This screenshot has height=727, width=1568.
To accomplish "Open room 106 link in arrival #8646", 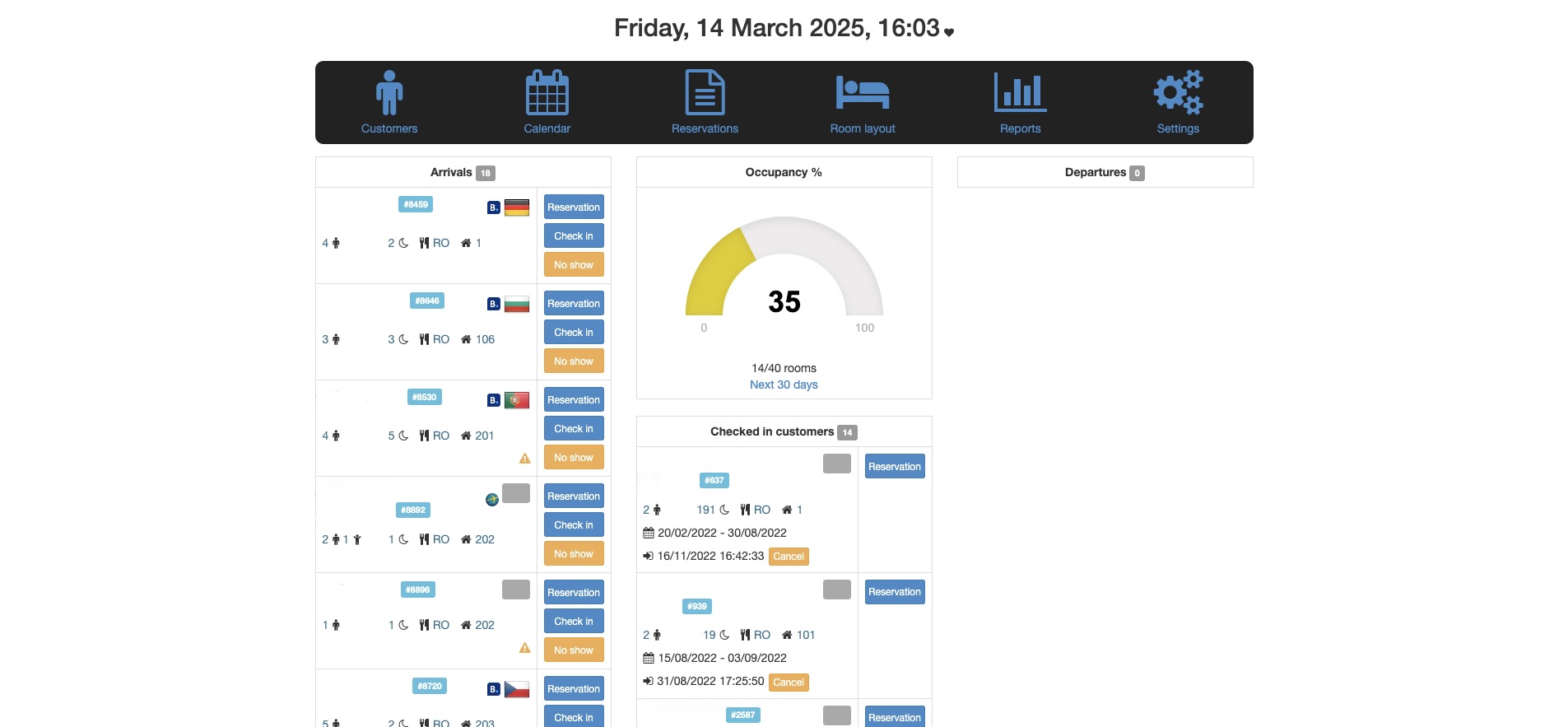I will pyautogui.click(x=485, y=339).
